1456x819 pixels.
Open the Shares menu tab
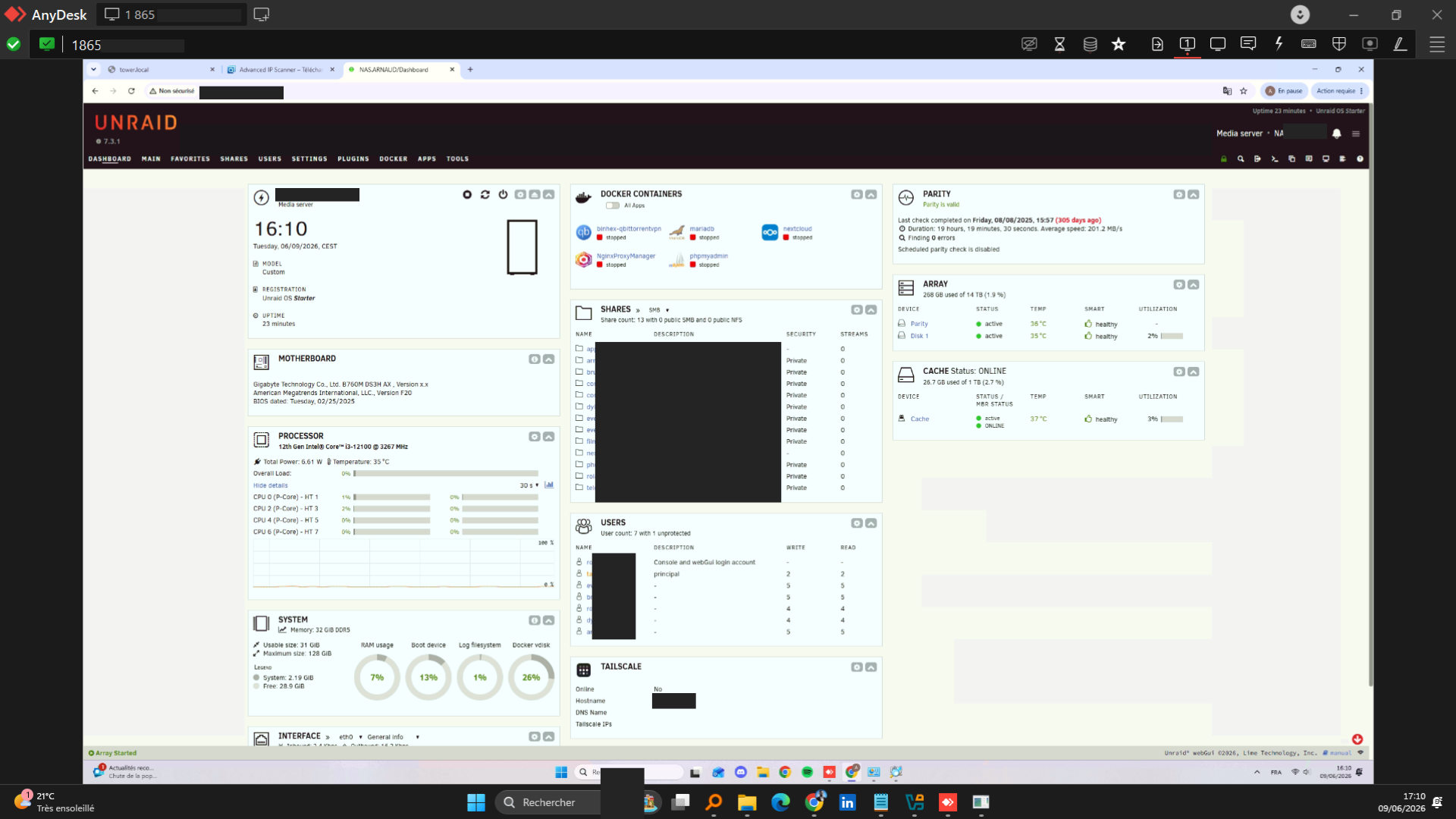point(234,159)
